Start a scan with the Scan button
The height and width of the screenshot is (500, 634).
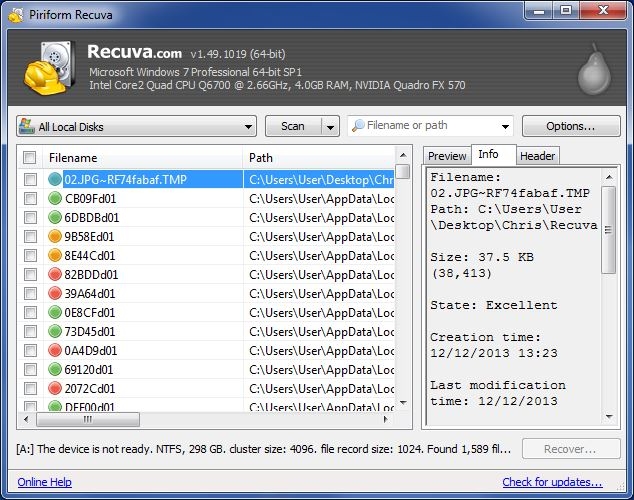pyautogui.click(x=293, y=127)
